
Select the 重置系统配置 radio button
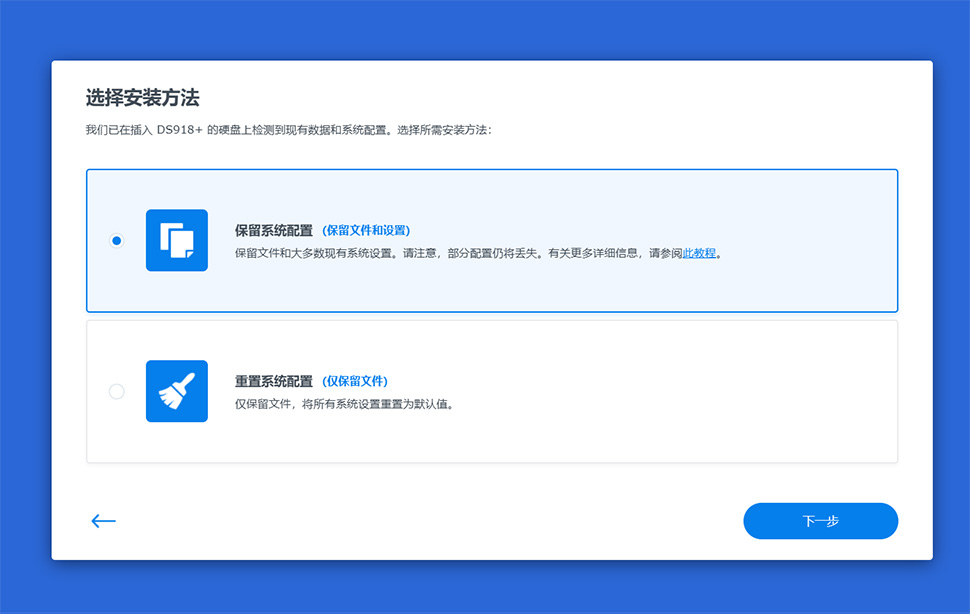coord(117,392)
